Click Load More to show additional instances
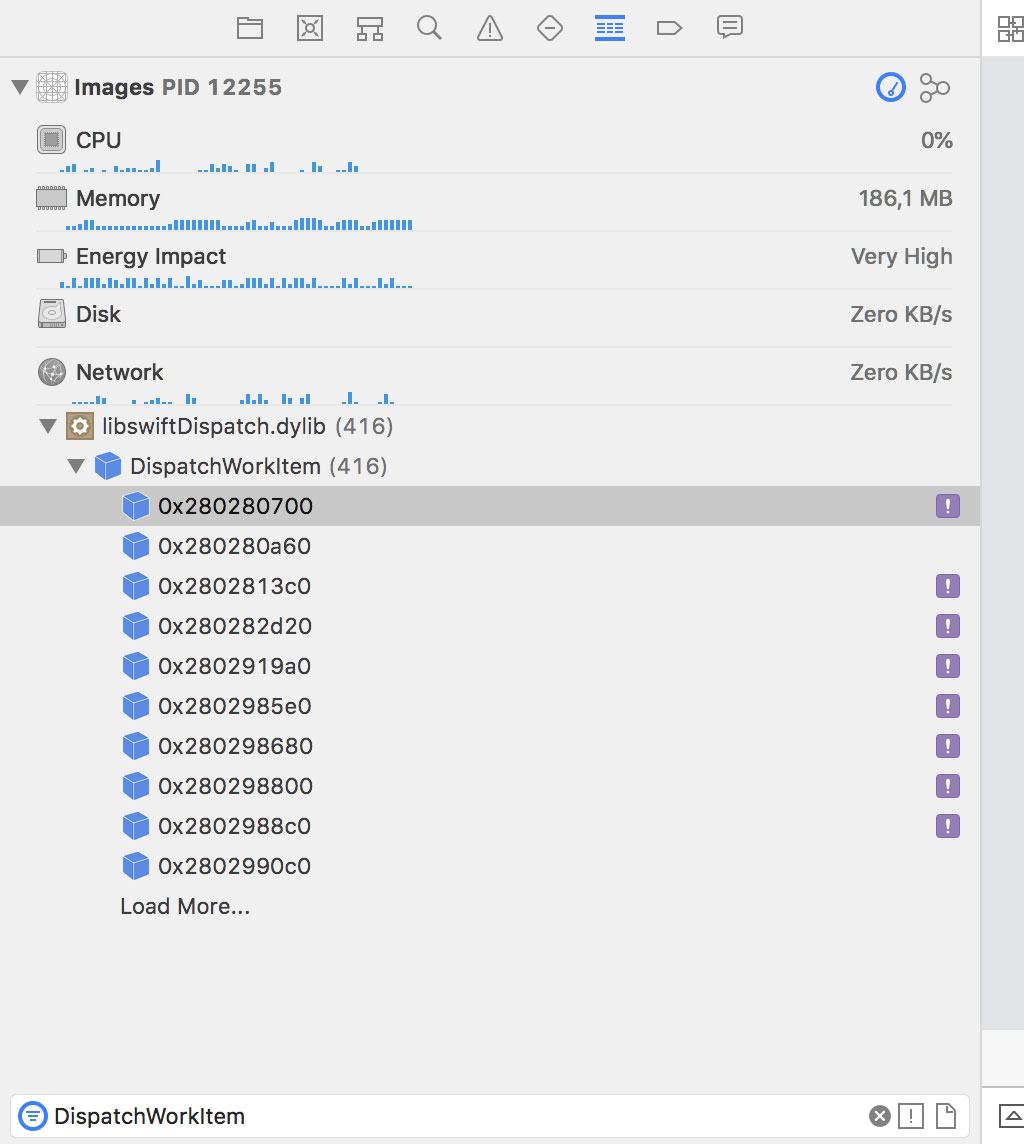 tap(185, 906)
